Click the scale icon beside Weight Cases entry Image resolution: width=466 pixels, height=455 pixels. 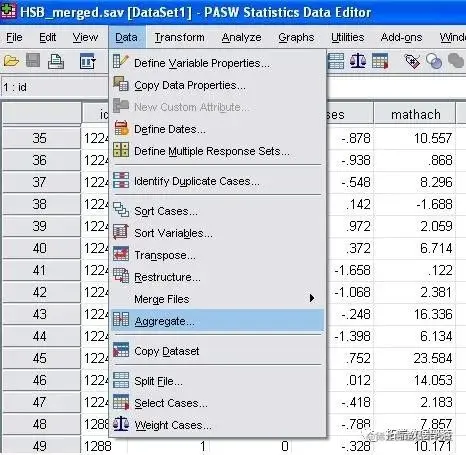pyautogui.click(x=121, y=424)
